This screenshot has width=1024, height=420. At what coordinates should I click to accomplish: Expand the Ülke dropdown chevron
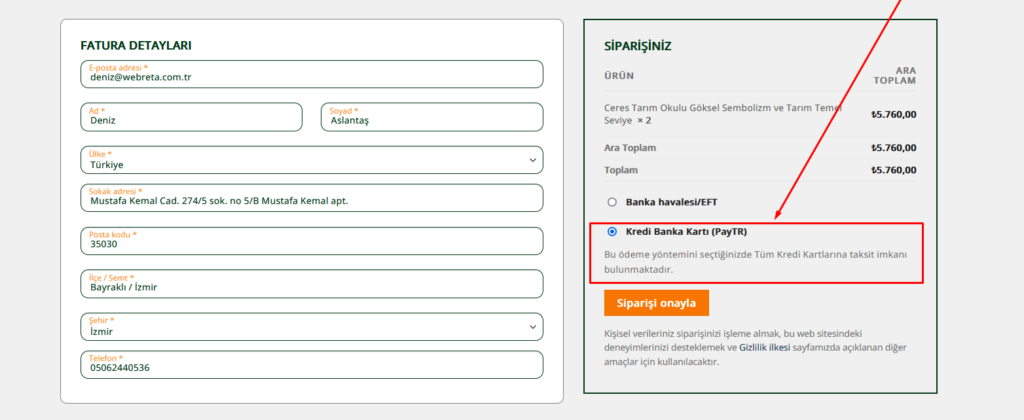coord(532,160)
